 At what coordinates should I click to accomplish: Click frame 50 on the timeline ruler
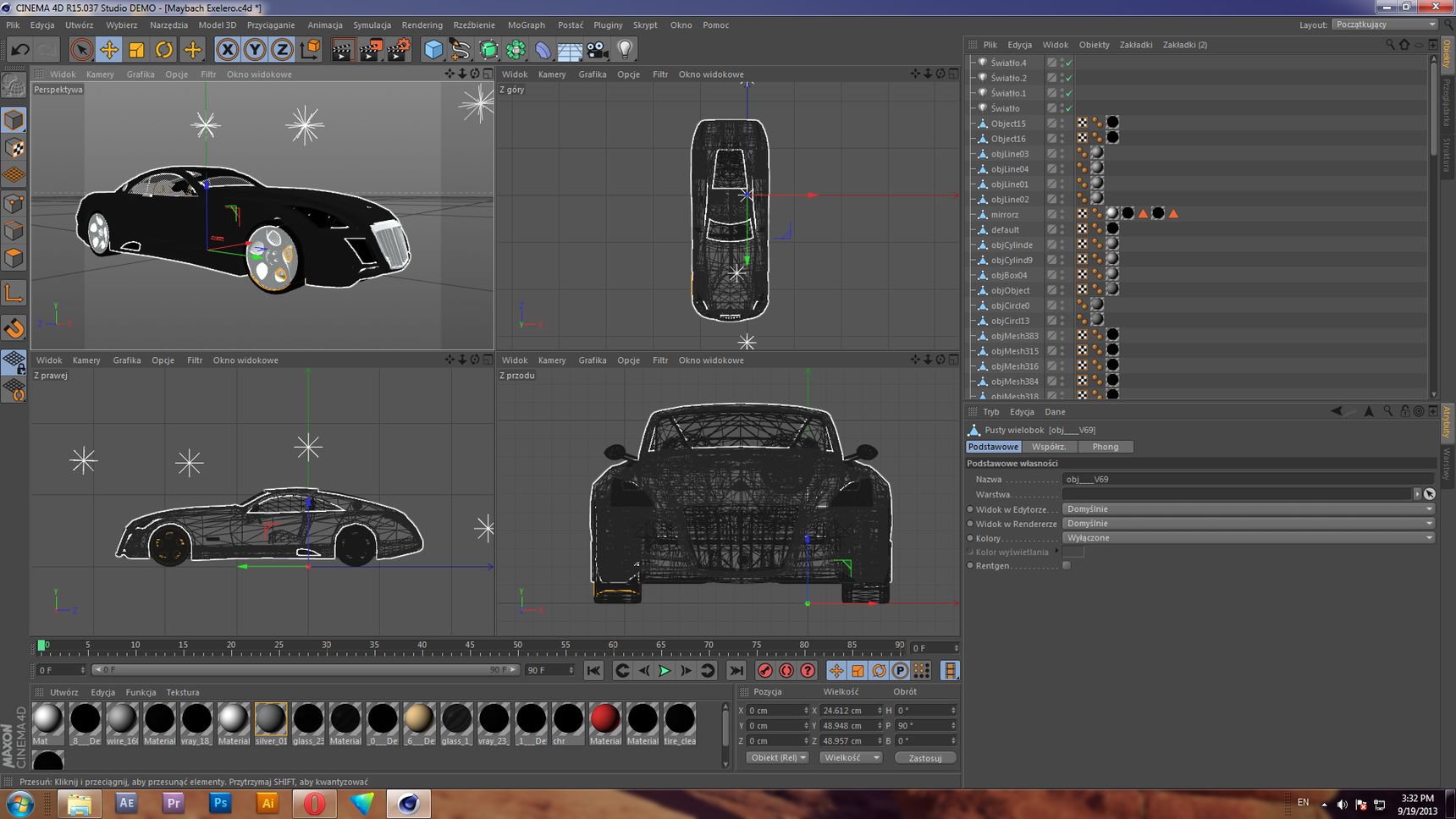[517, 646]
